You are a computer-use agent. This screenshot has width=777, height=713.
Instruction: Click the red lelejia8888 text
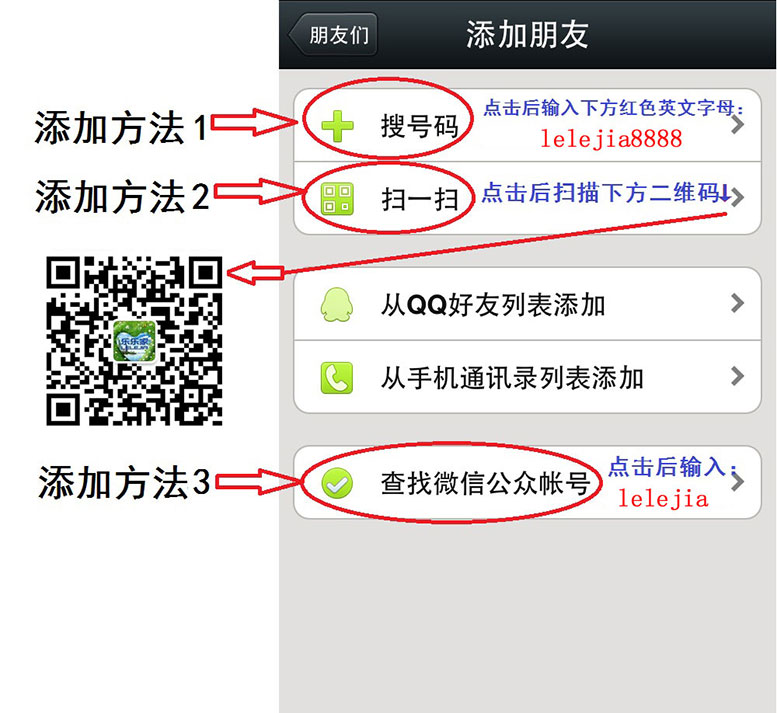click(x=611, y=139)
